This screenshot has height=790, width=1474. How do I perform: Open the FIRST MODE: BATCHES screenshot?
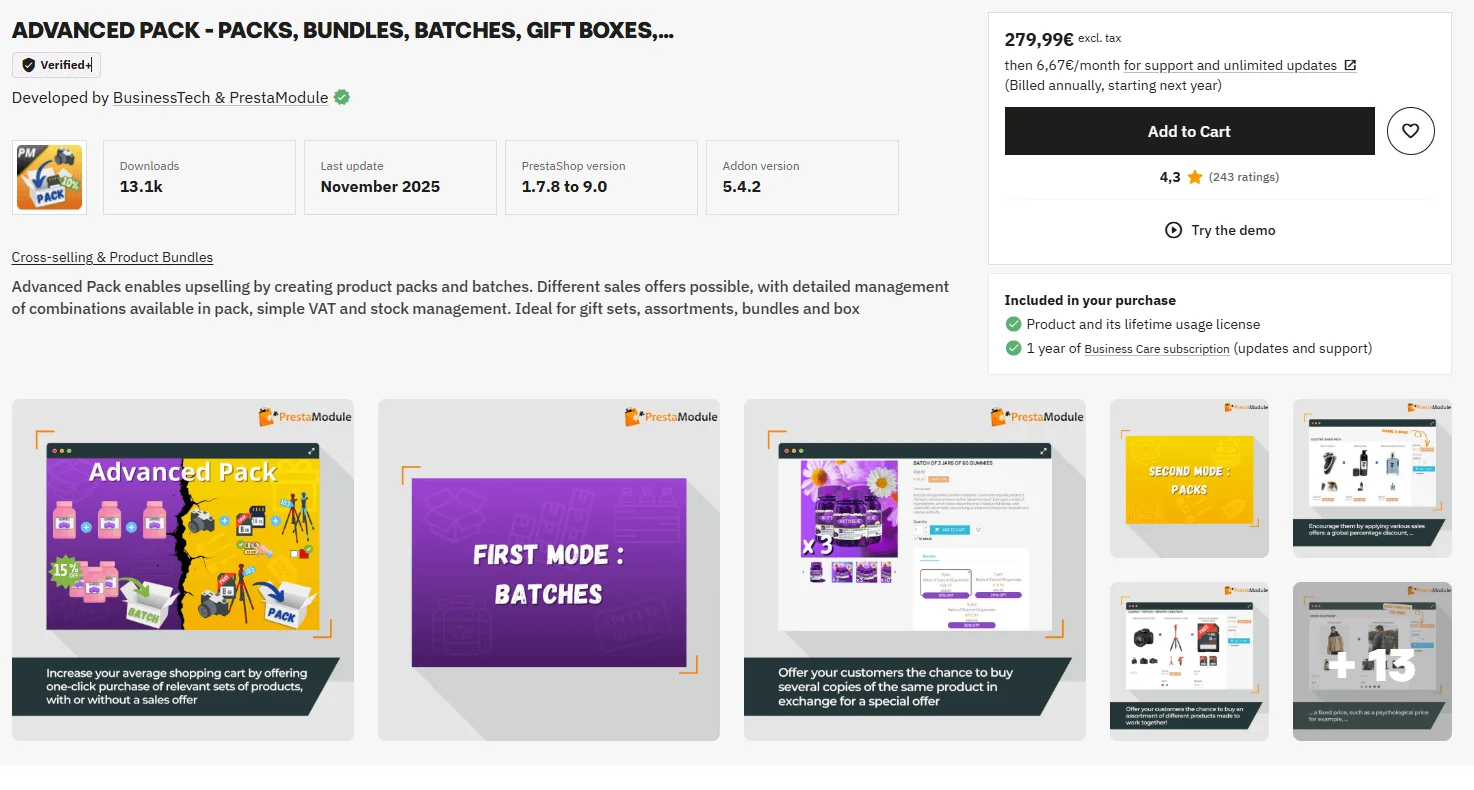(x=549, y=570)
